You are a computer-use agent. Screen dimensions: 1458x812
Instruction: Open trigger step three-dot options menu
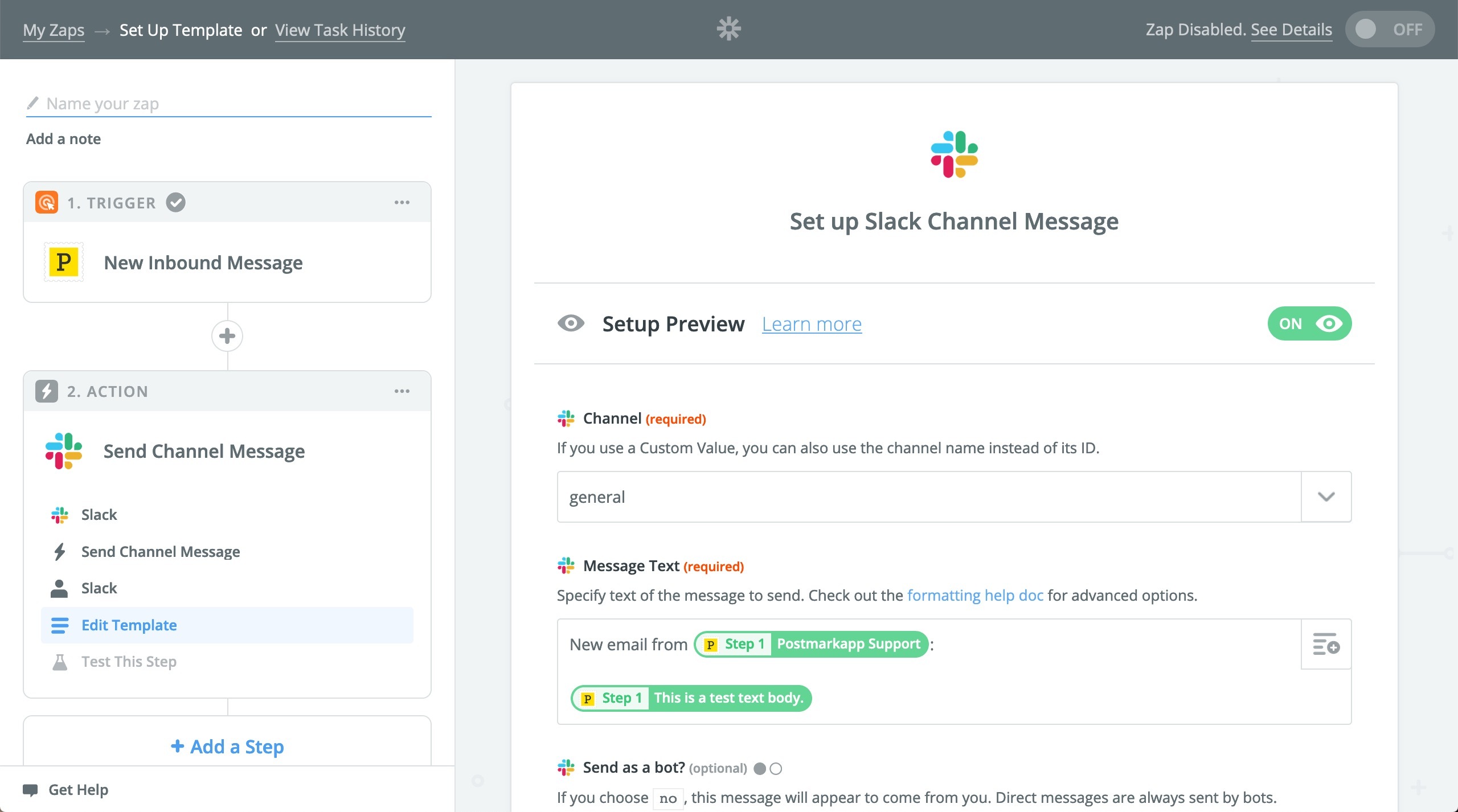pyautogui.click(x=402, y=203)
